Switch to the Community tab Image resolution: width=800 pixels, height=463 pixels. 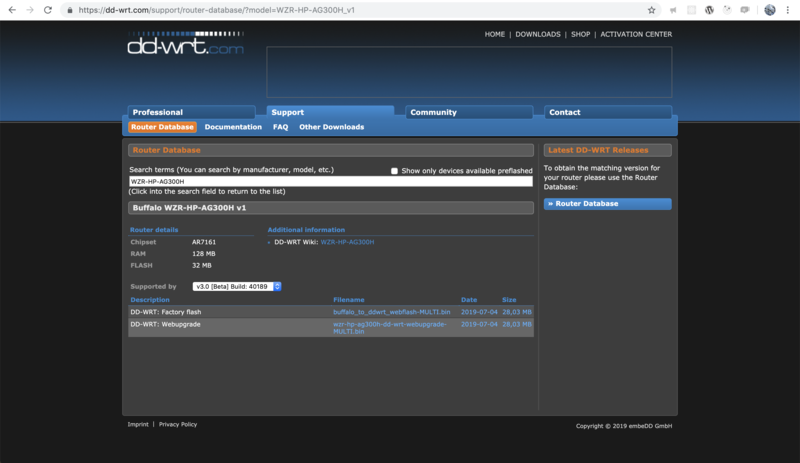click(x=469, y=112)
